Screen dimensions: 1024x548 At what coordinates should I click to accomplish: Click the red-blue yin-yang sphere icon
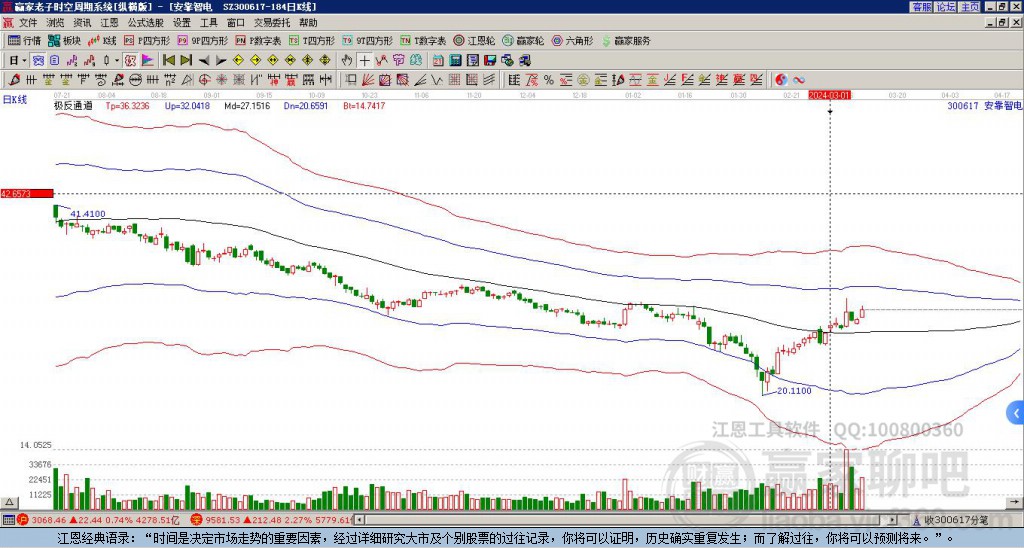coord(781,80)
